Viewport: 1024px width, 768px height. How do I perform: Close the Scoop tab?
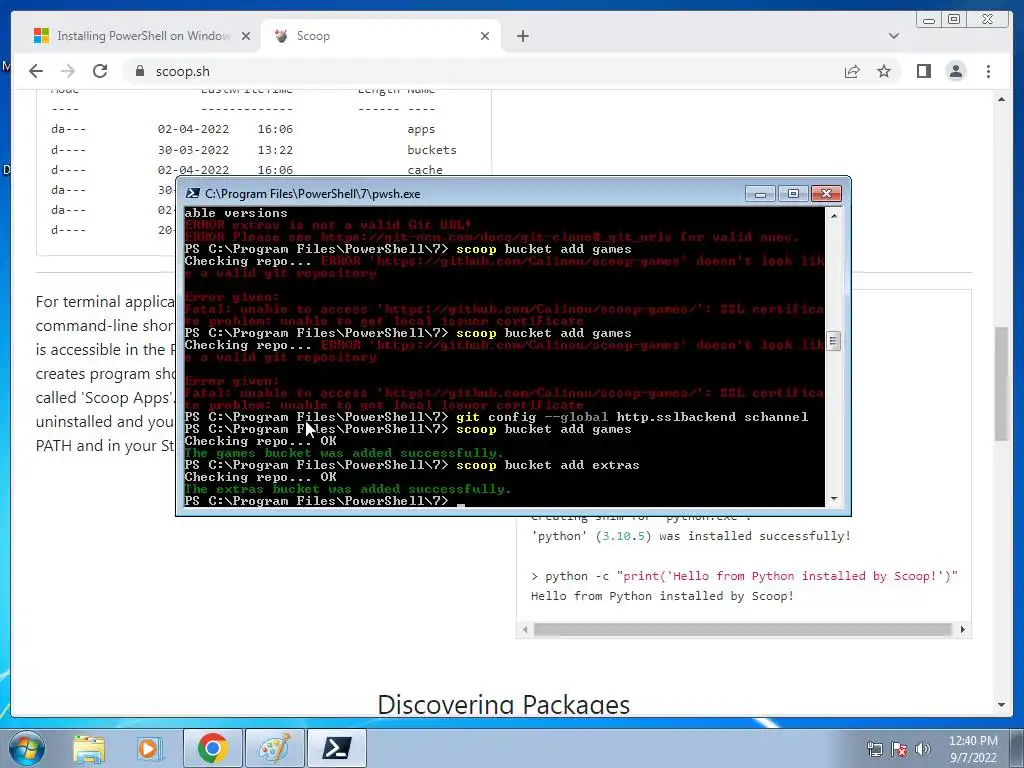[485, 36]
